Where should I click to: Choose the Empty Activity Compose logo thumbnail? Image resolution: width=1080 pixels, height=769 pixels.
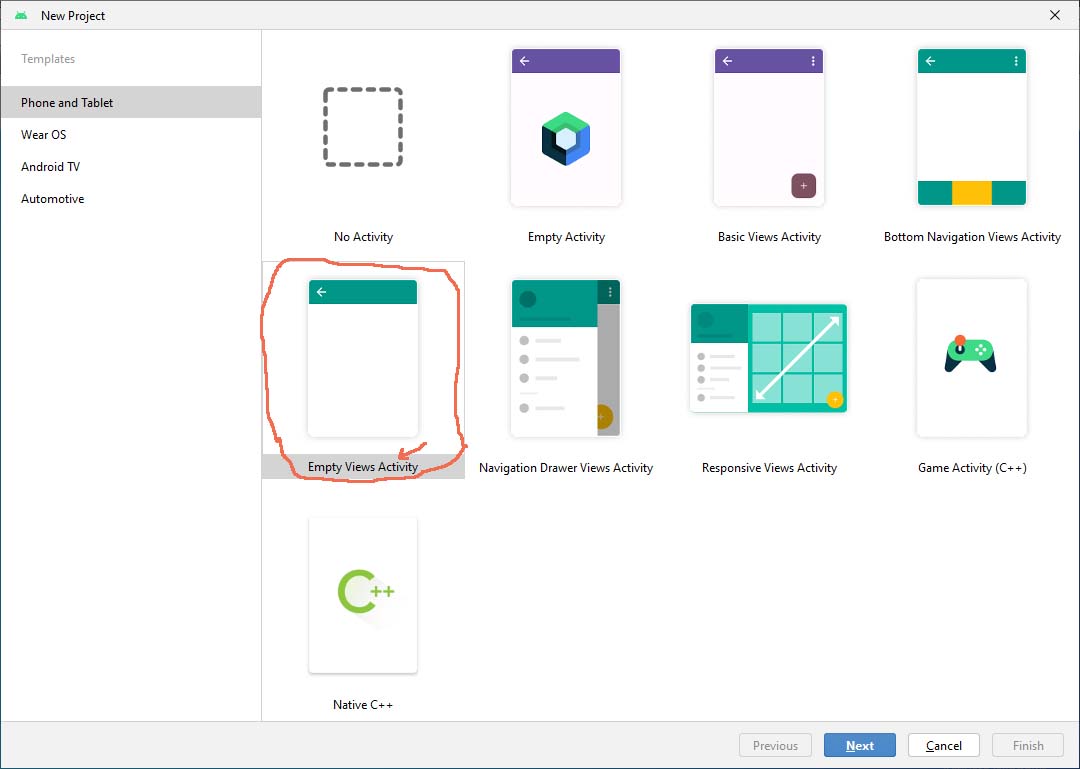click(x=566, y=127)
